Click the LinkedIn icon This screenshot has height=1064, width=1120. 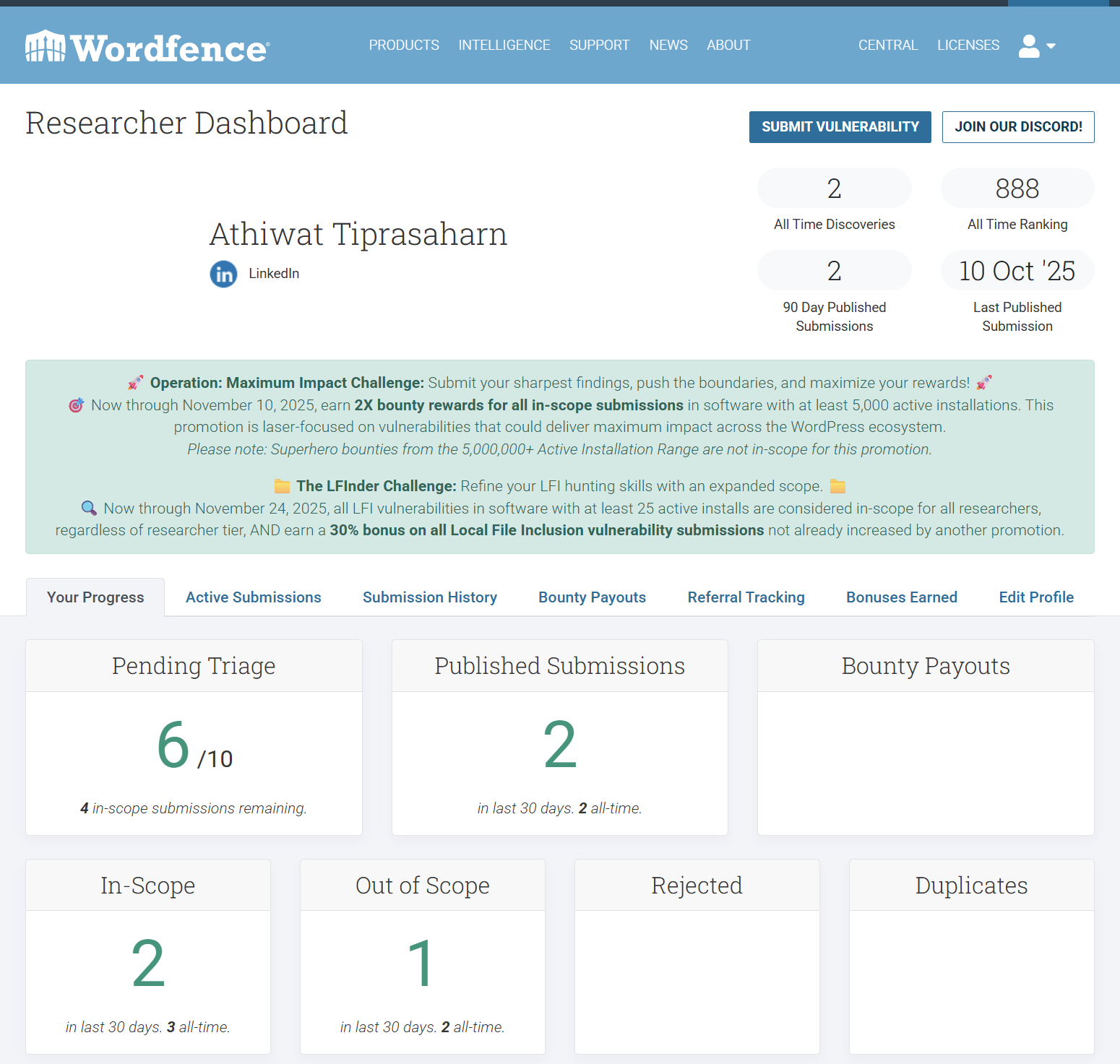click(223, 274)
